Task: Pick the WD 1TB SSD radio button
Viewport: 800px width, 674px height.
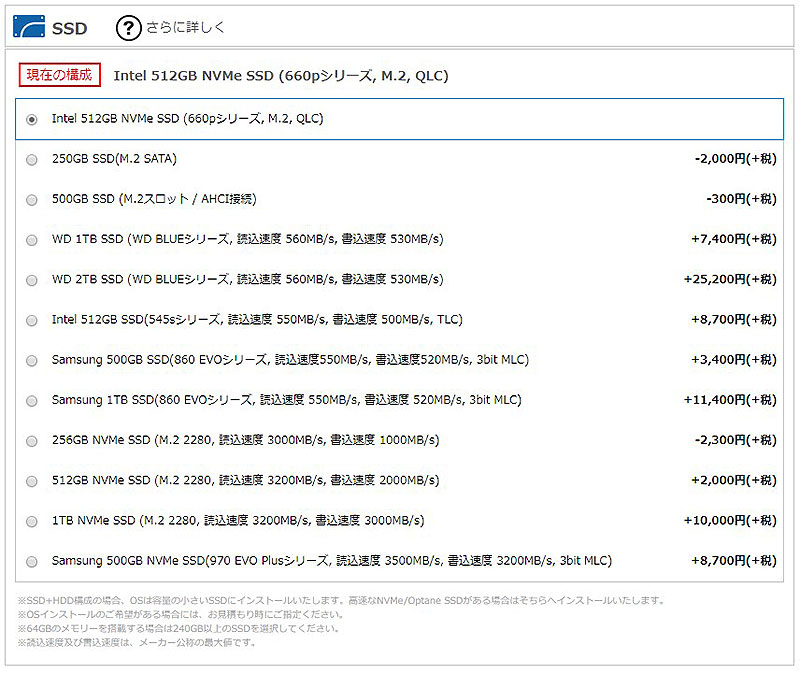Action: [32, 240]
